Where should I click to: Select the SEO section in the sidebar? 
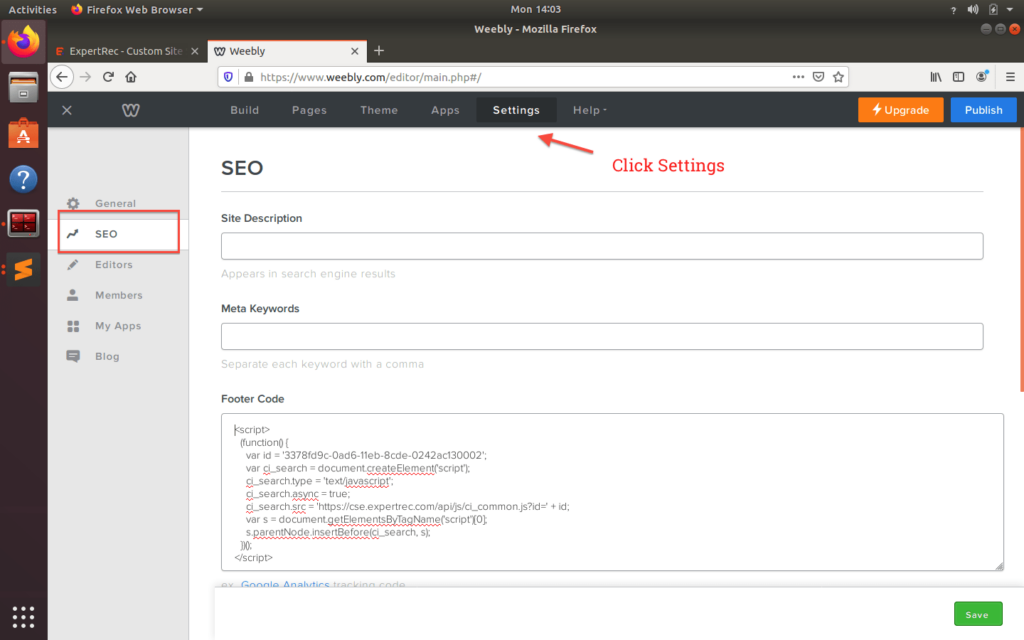[x=104, y=233]
